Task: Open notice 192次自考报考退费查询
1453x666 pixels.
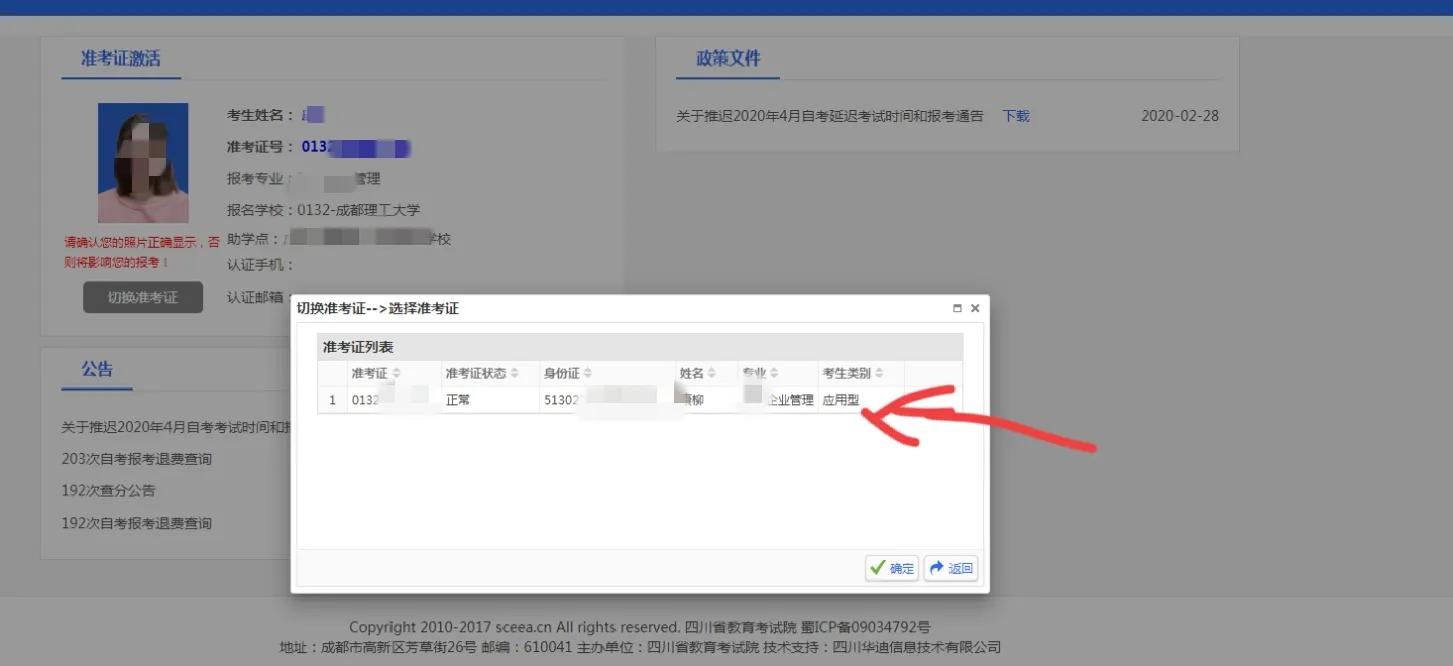Action: (137, 523)
